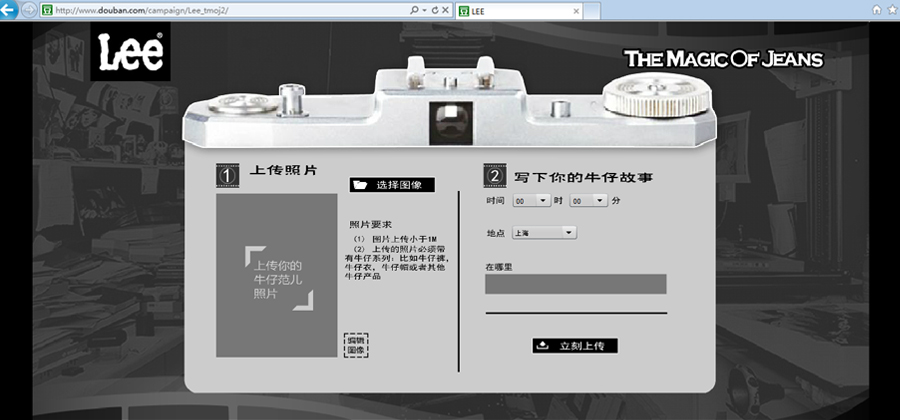Viewport: 900px width, 420px height.
Task: Open the minute dropdown before 分
Action: pyautogui.click(x=588, y=201)
